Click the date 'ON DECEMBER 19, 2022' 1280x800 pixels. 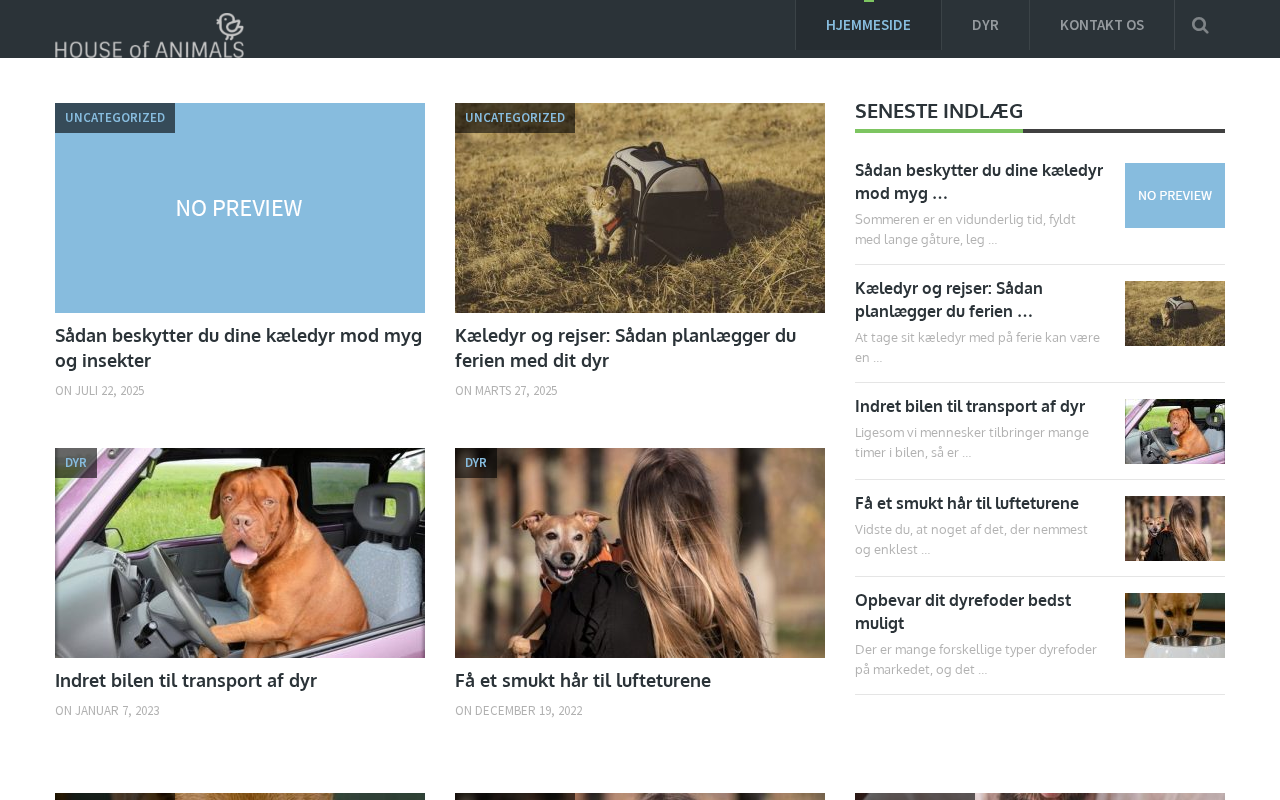click(x=519, y=711)
